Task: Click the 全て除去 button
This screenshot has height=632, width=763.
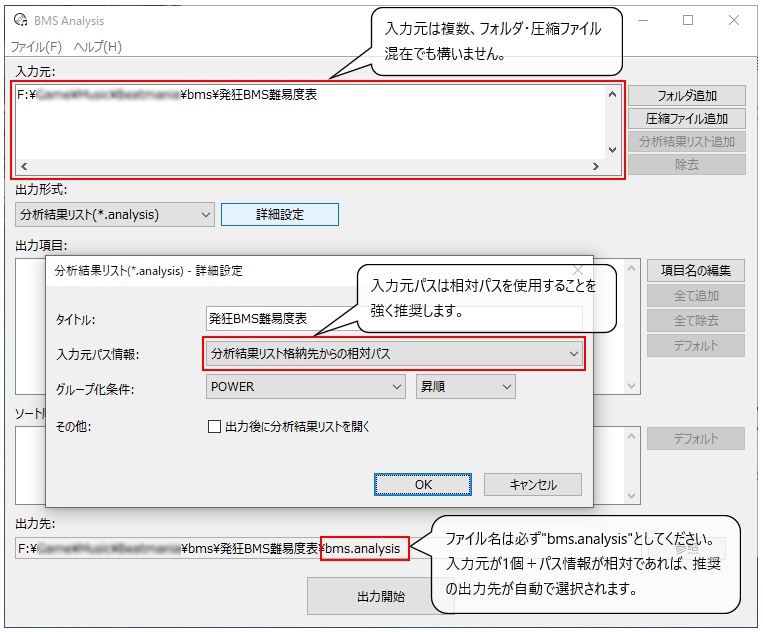Action: [x=696, y=321]
